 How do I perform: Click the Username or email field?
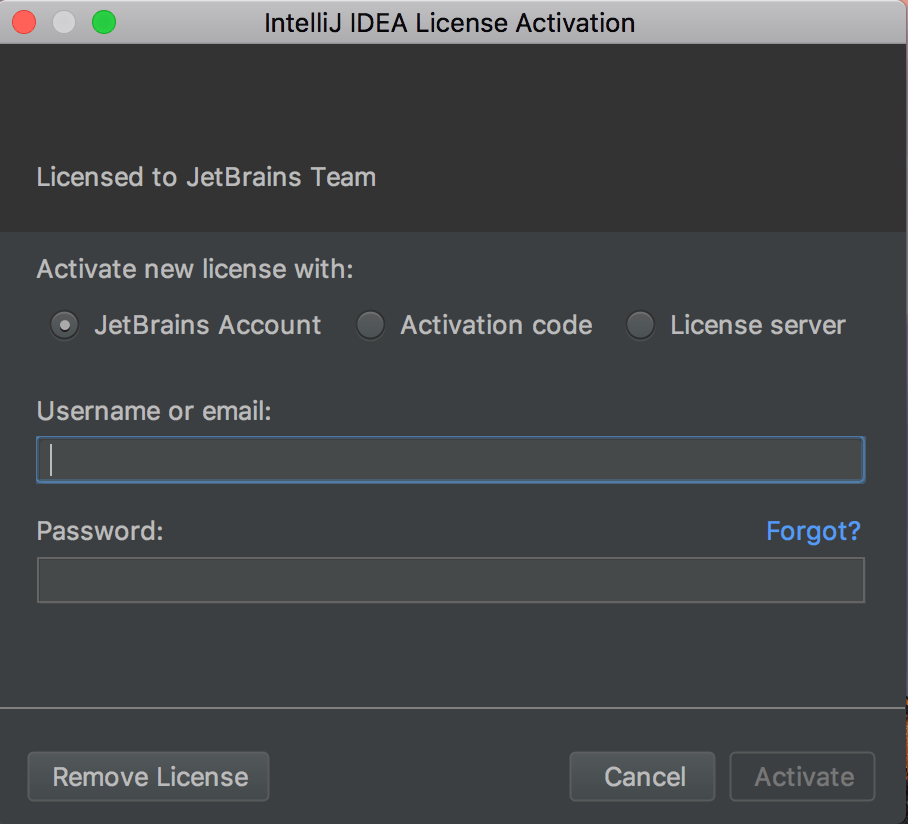[450, 460]
